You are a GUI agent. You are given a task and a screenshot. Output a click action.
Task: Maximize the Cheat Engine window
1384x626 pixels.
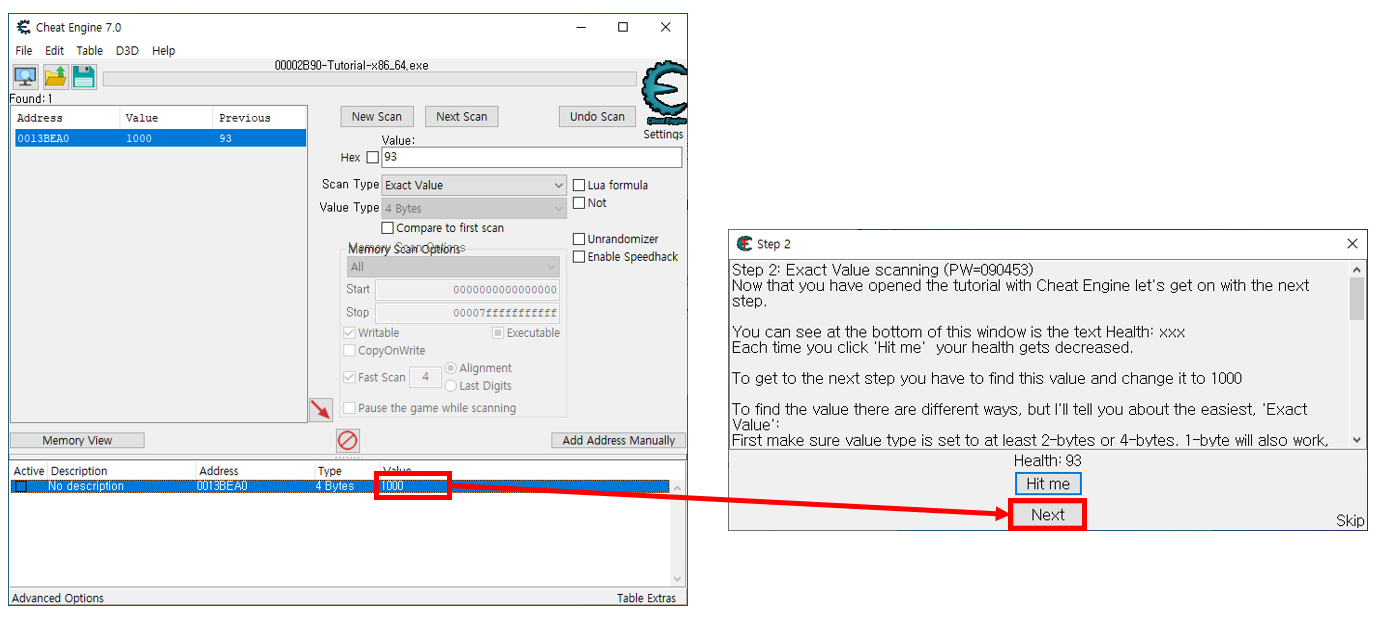tap(623, 27)
